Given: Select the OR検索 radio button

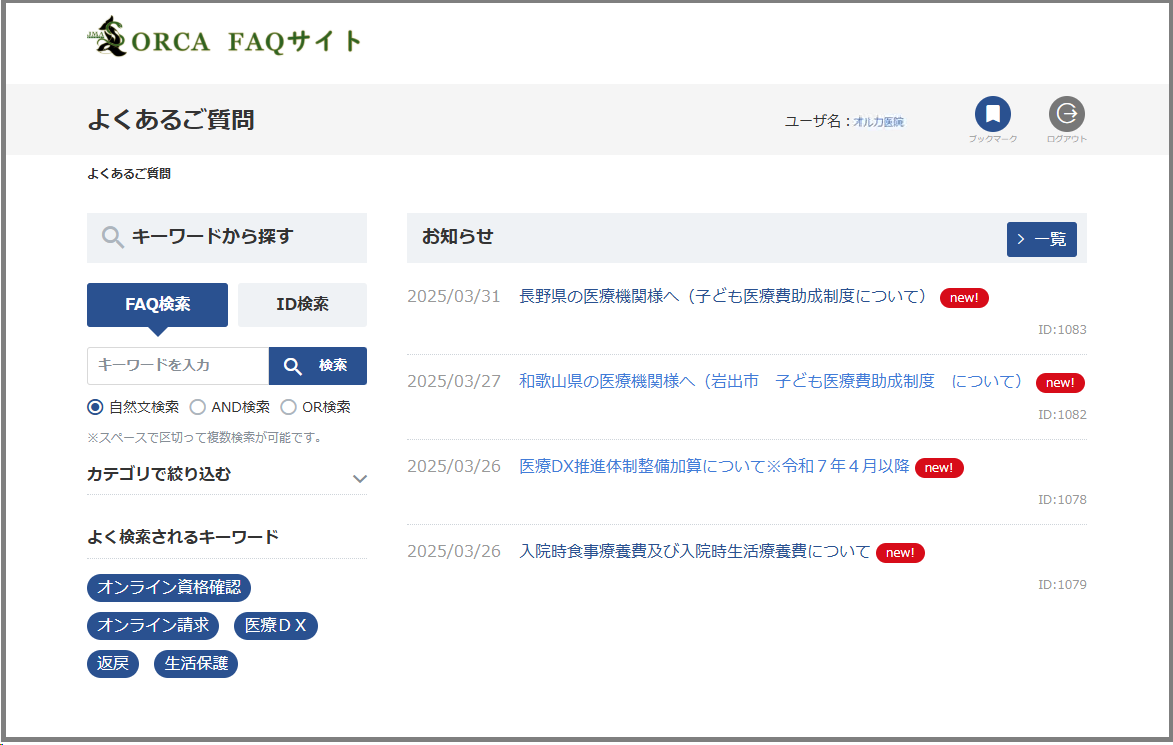Looking at the screenshot, I should click(x=289, y=407).
